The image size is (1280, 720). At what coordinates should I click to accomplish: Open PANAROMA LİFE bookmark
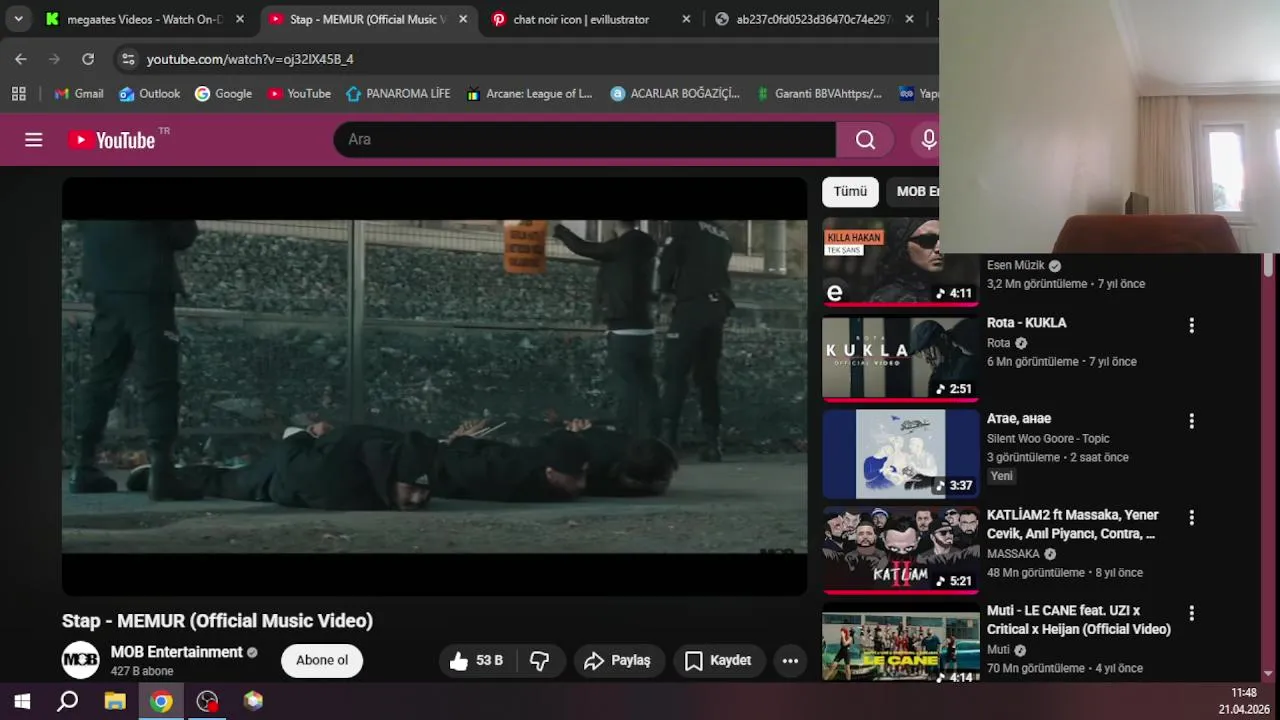point(398,93)
